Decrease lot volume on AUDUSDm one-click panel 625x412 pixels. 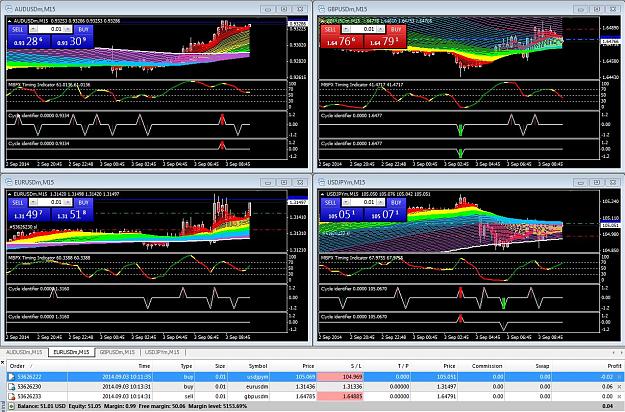point(33,29)
